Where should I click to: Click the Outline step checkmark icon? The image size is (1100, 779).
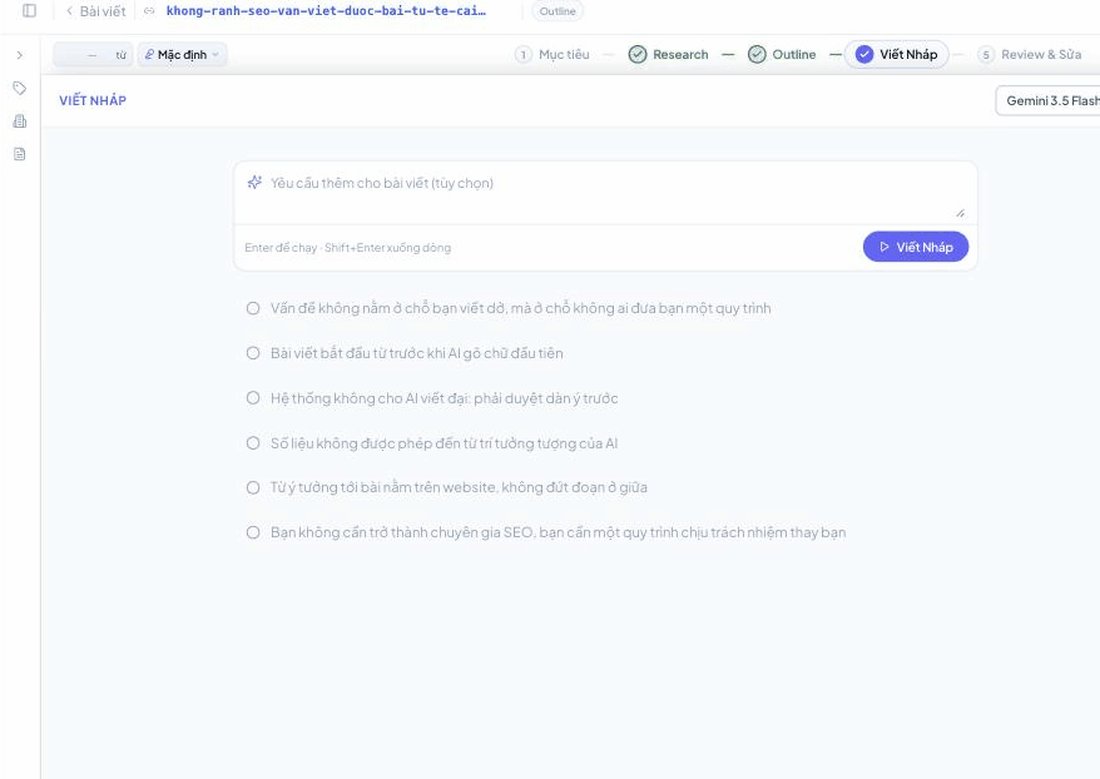[756, 54]
